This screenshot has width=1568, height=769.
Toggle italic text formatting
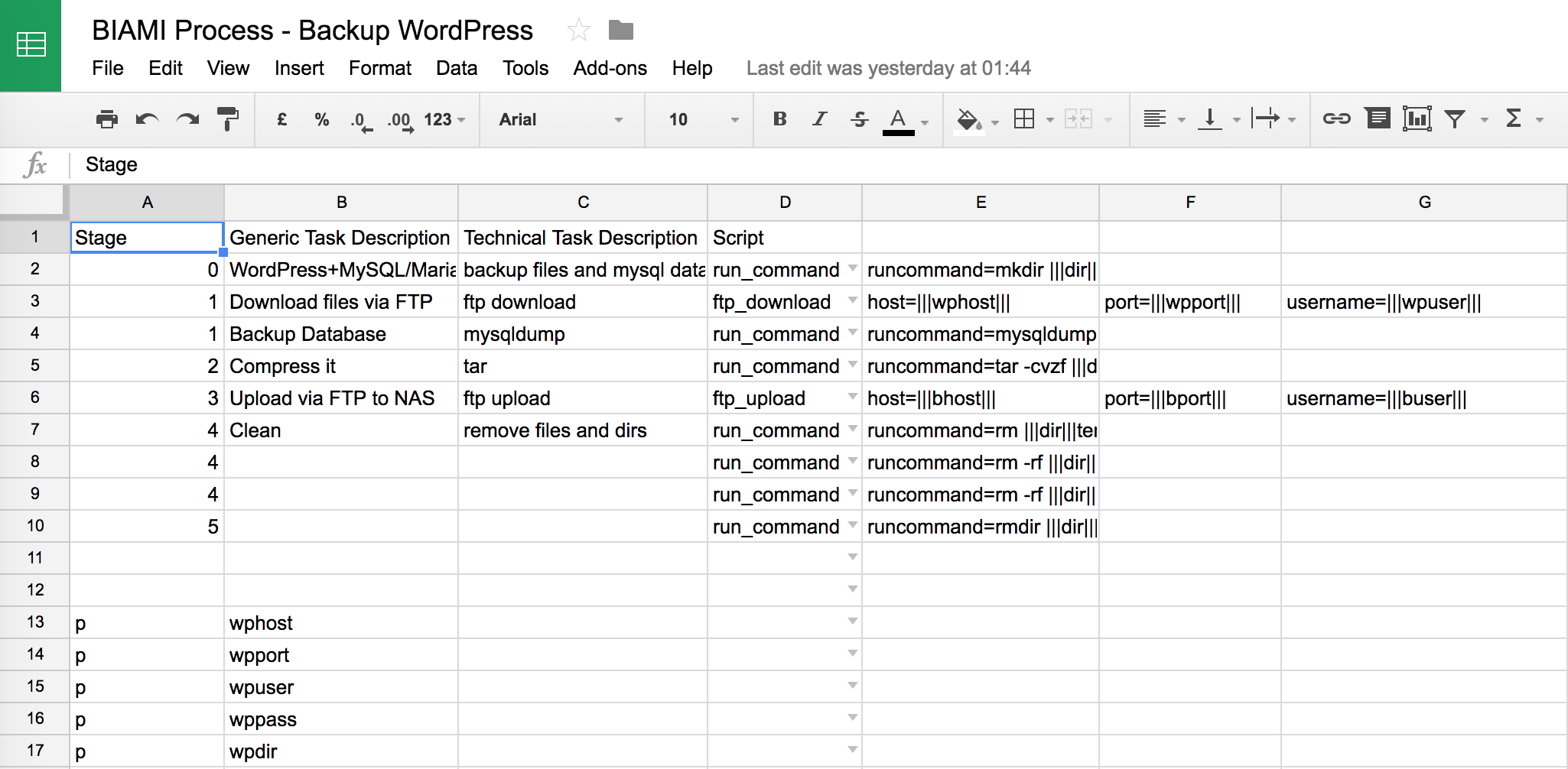tap(819, 119)
